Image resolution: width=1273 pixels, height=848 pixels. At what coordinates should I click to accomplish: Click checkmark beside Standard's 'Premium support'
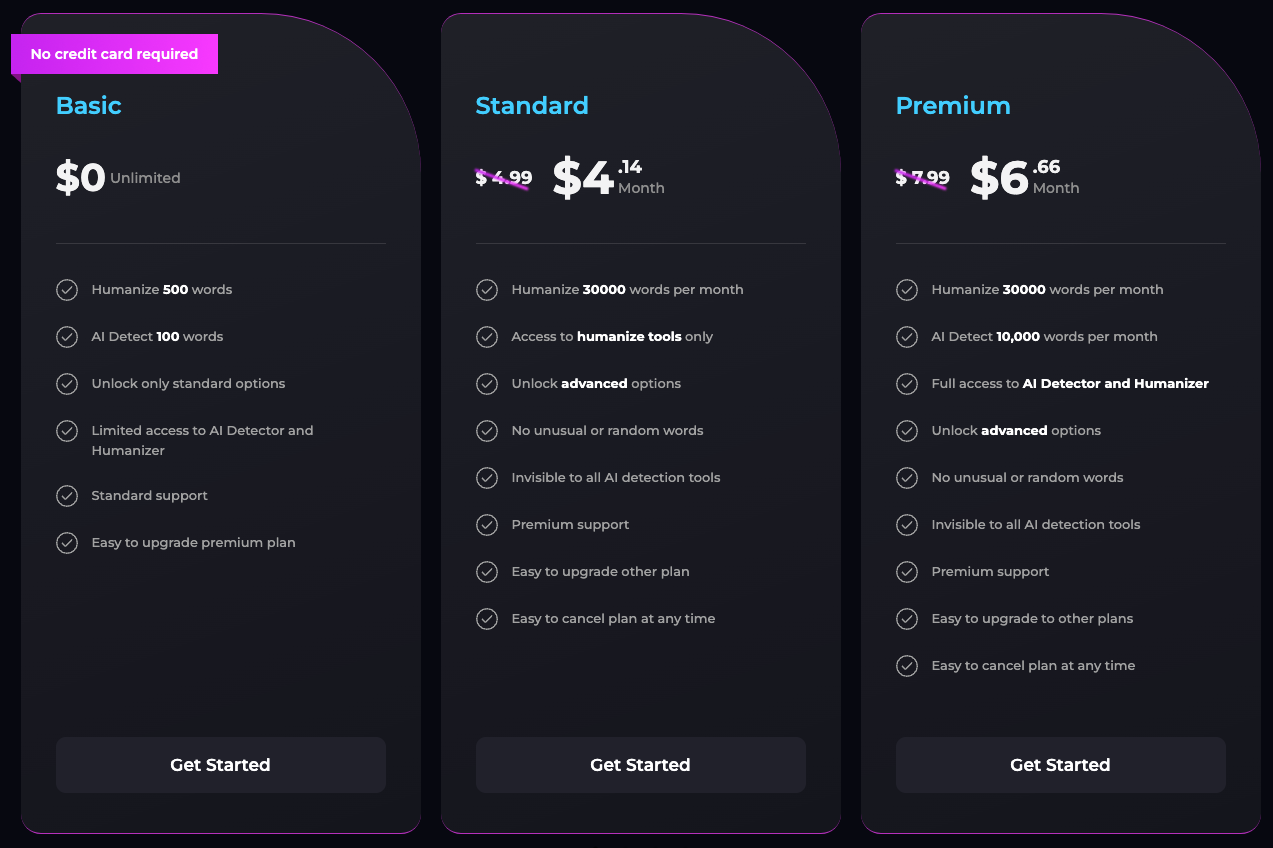click(x=487, y=525)
